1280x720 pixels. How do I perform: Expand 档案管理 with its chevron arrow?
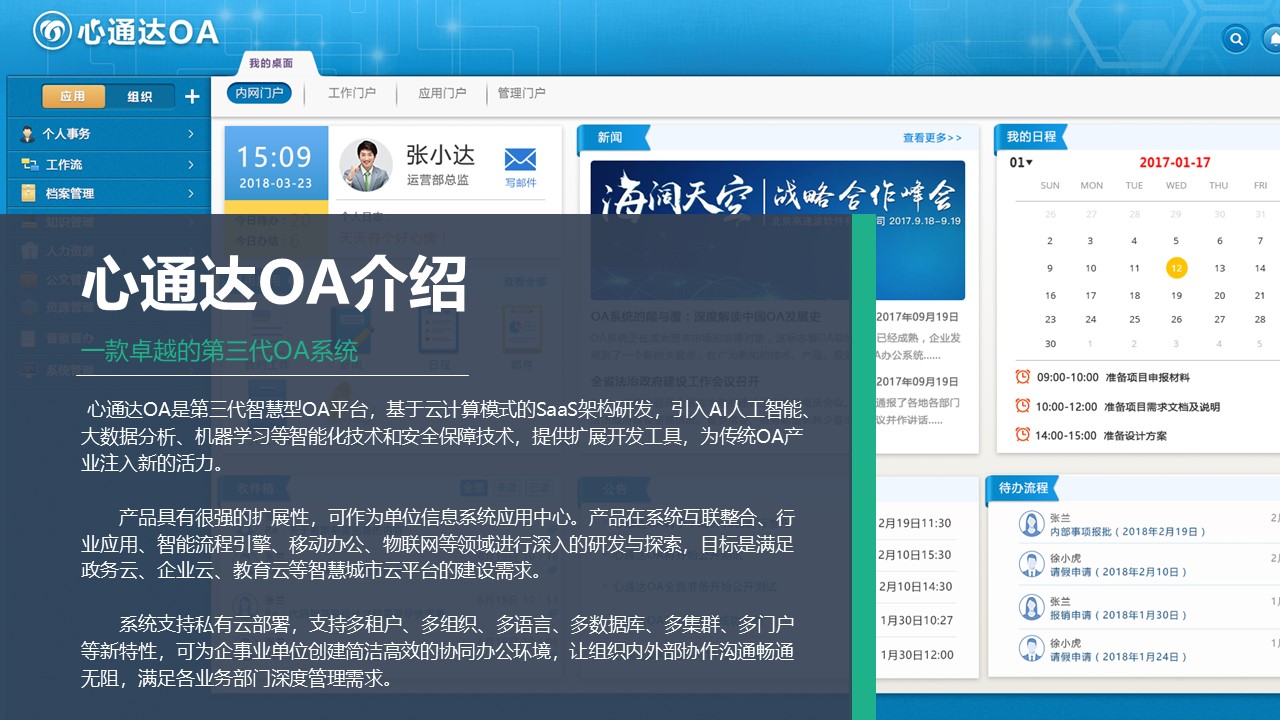tap(191, 193)
